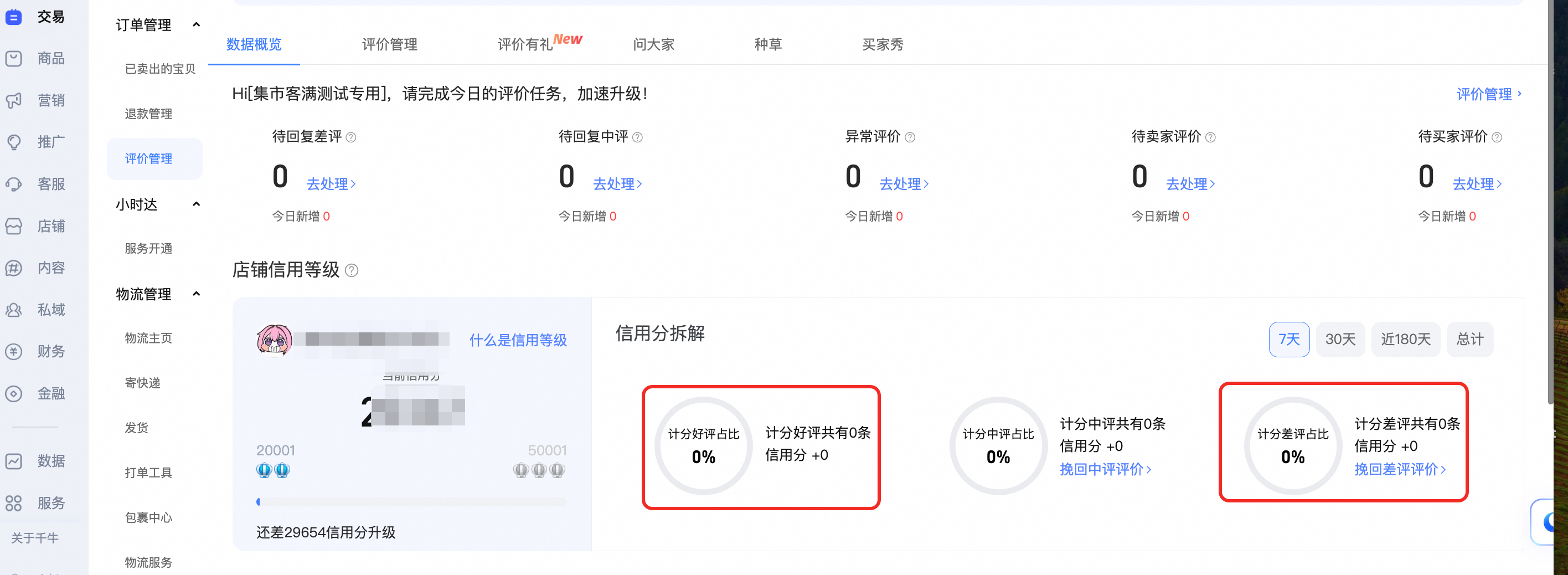Click the 客服 headset icon

[x=13, y=184]
